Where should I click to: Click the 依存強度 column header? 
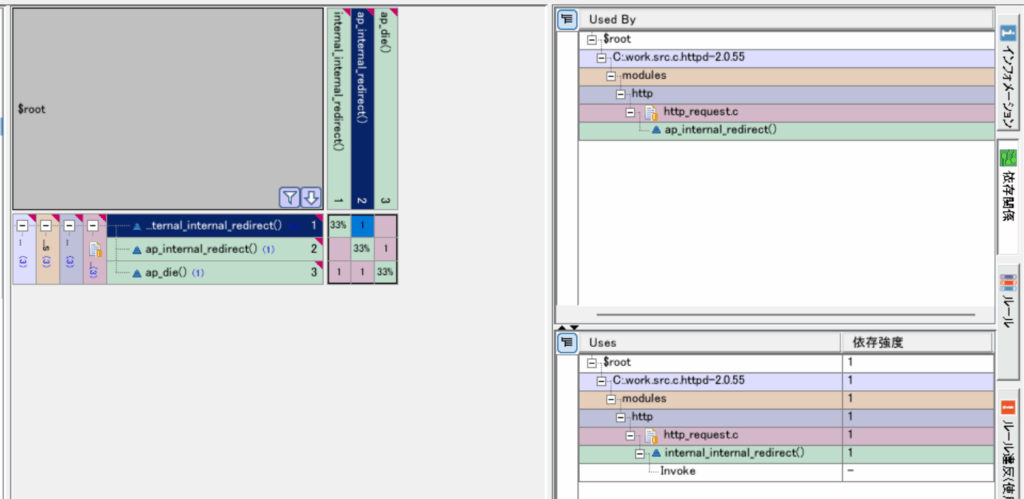click(916, 342)
